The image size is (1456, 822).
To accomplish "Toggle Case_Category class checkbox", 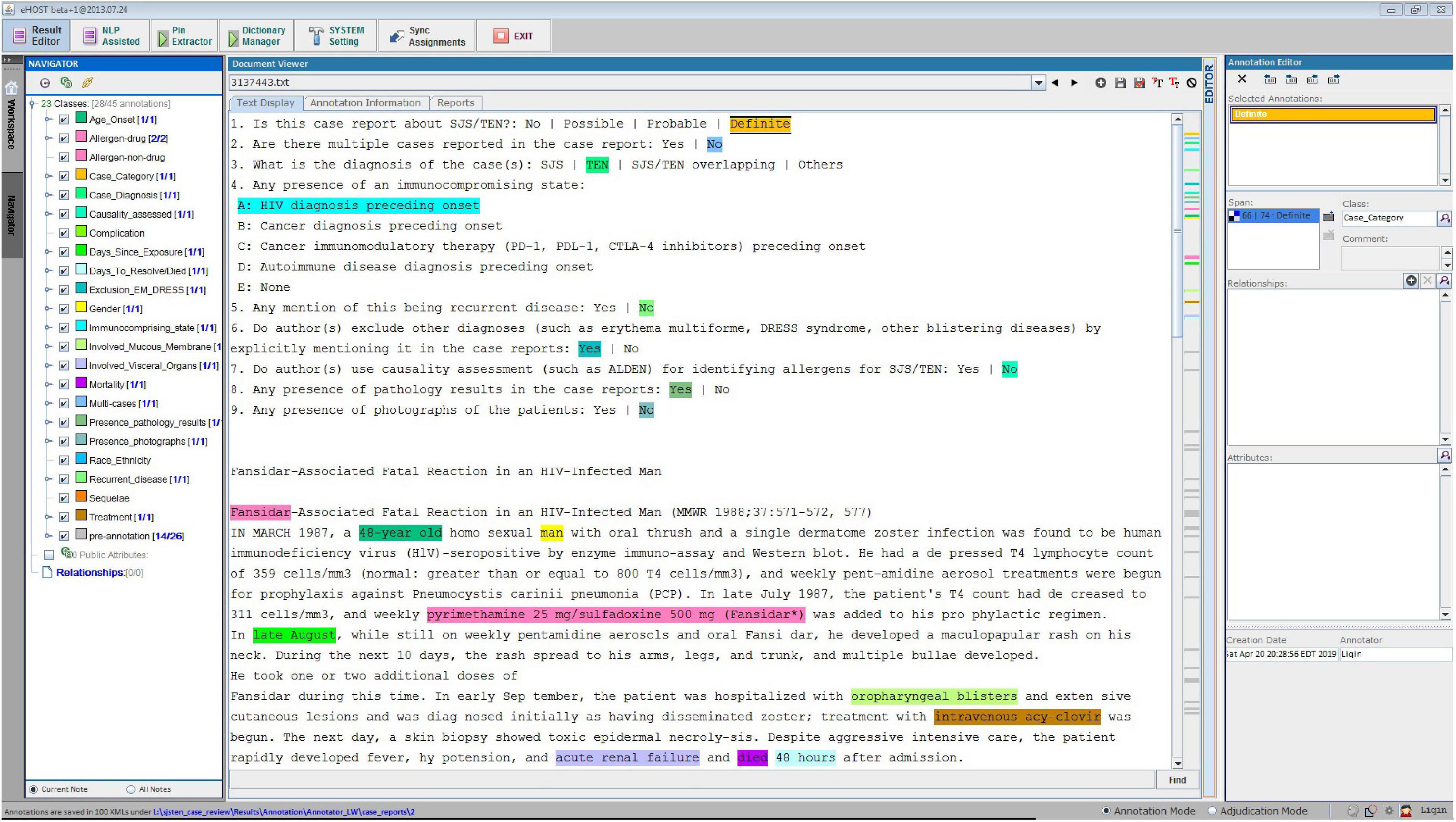I will coord(64,176).
